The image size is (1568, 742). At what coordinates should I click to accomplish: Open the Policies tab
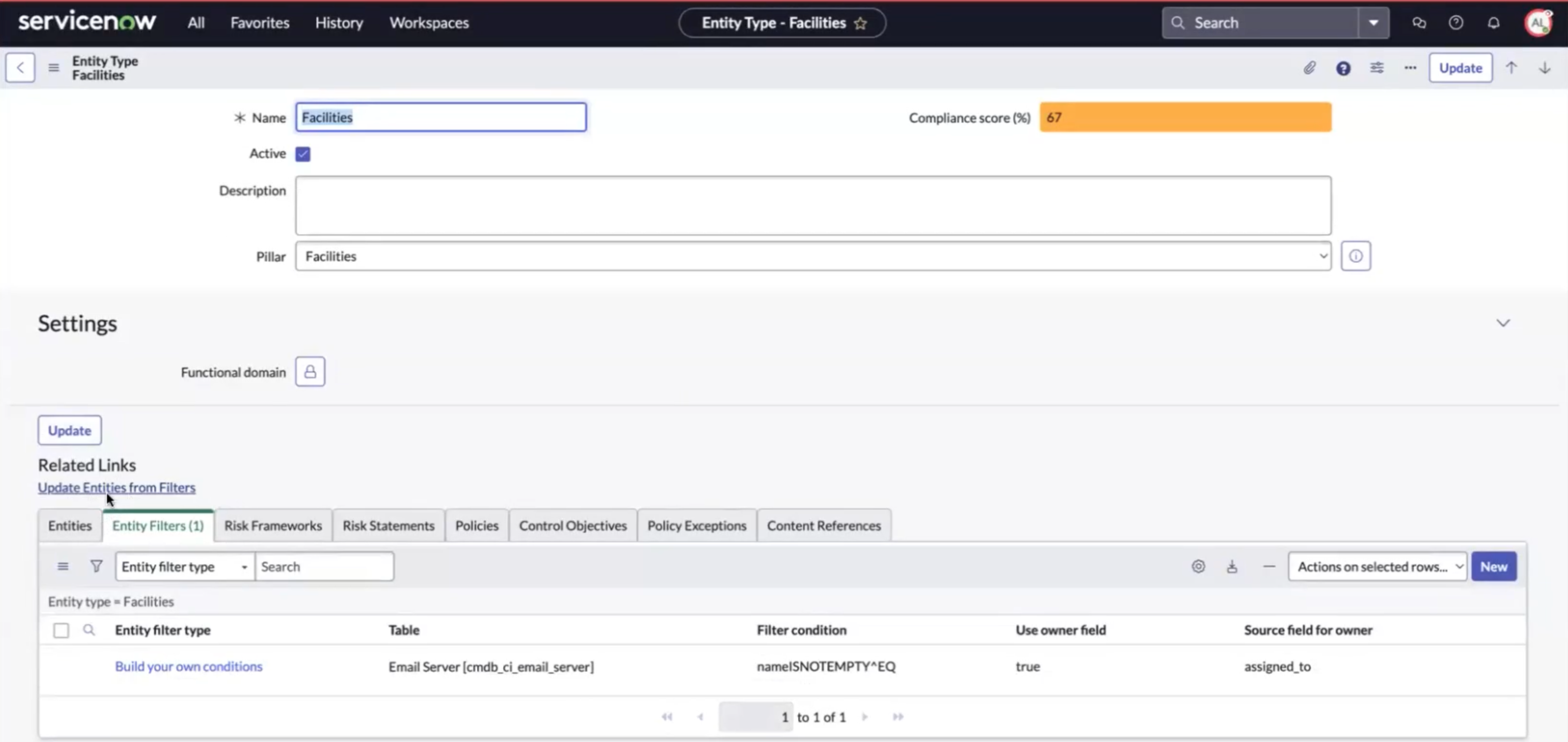pos(476,525)
